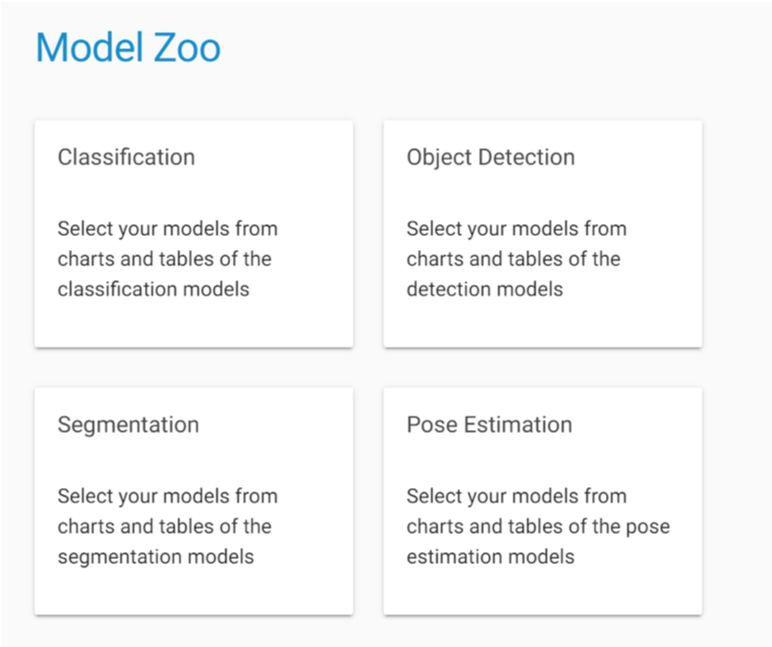Click the Classification card title text
772x647 pixels.
pyautogui.click(x=126, y=157)
